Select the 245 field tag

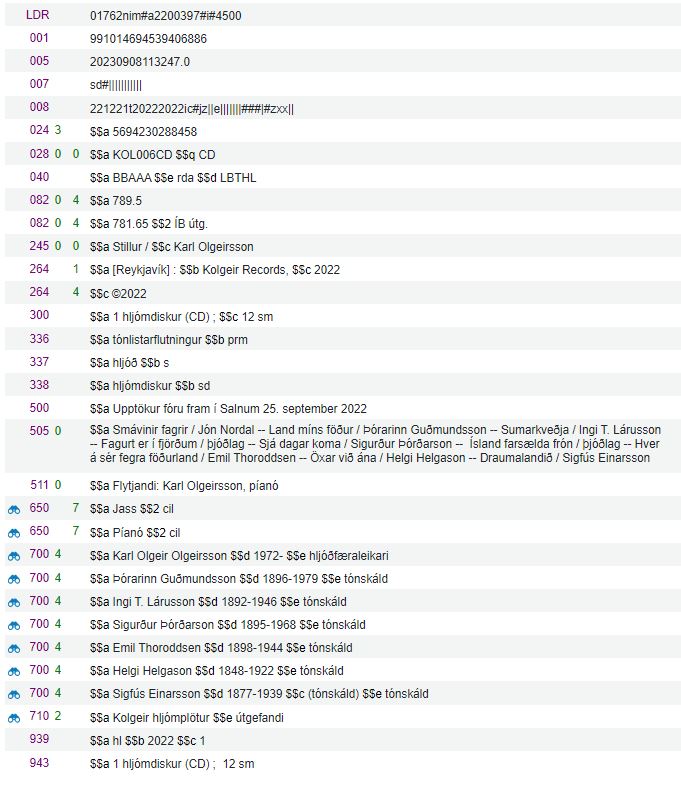(39, 246)
